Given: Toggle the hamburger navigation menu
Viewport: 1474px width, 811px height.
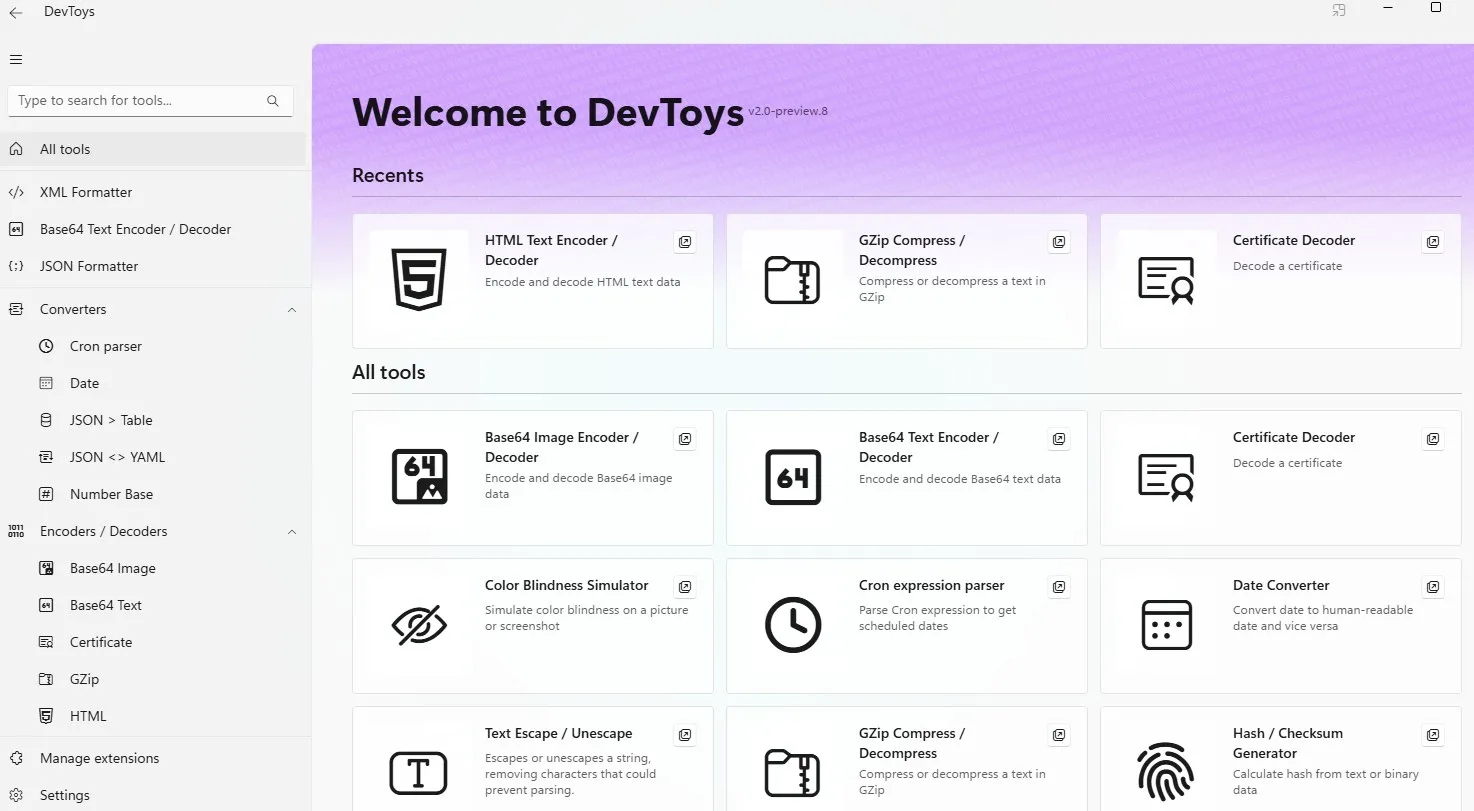Looking at the screenshot, I should [16, 59].
